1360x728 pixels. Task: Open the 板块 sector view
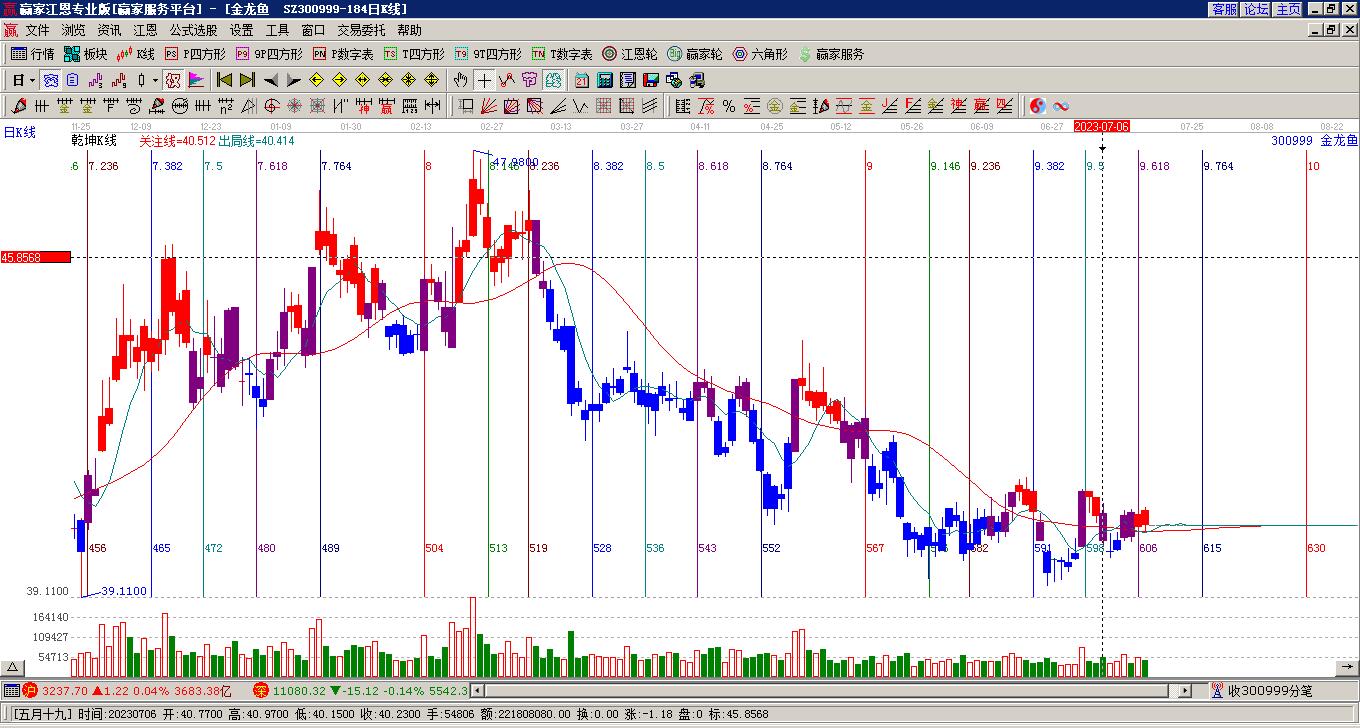click(x=86, y=54)
